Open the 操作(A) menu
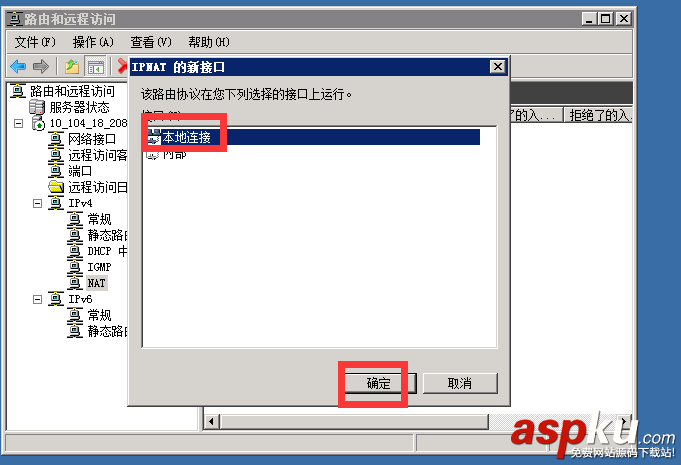 [x=93, y=42]
